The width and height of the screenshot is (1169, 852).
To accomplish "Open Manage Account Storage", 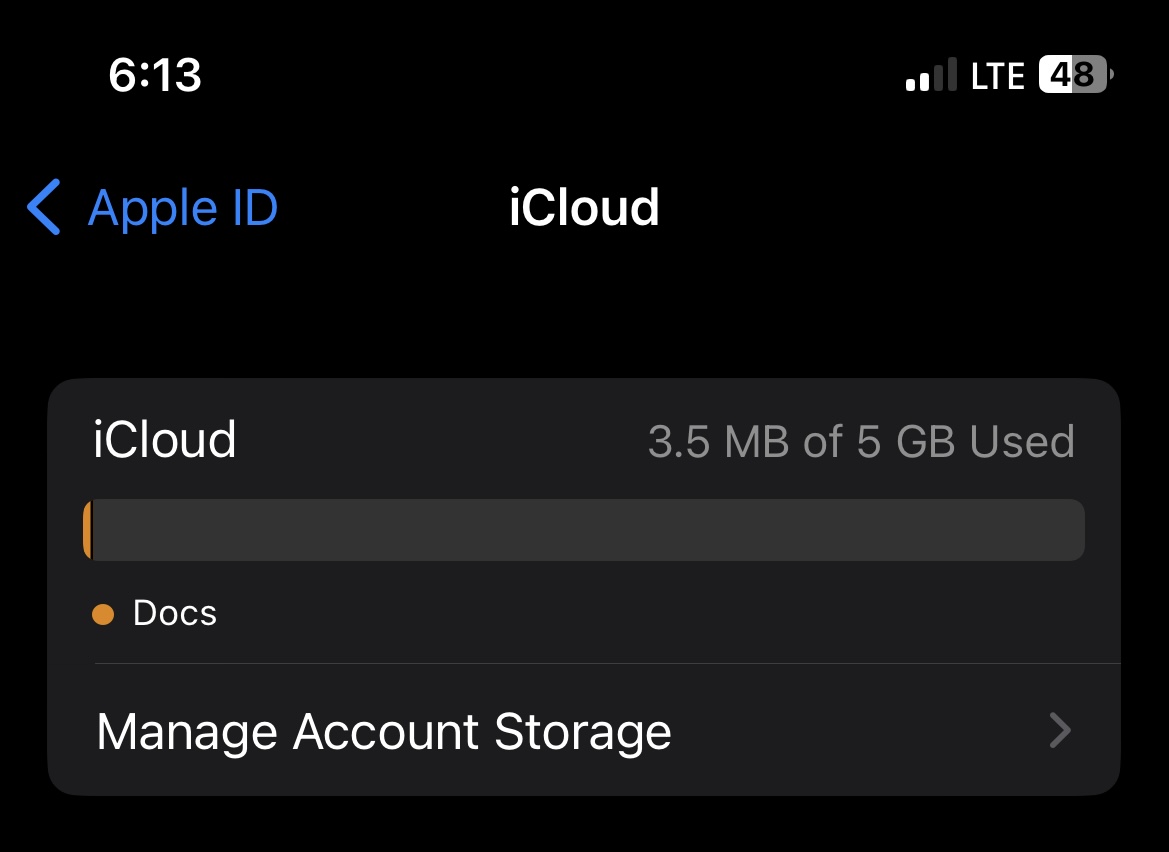I will [584, 730].
